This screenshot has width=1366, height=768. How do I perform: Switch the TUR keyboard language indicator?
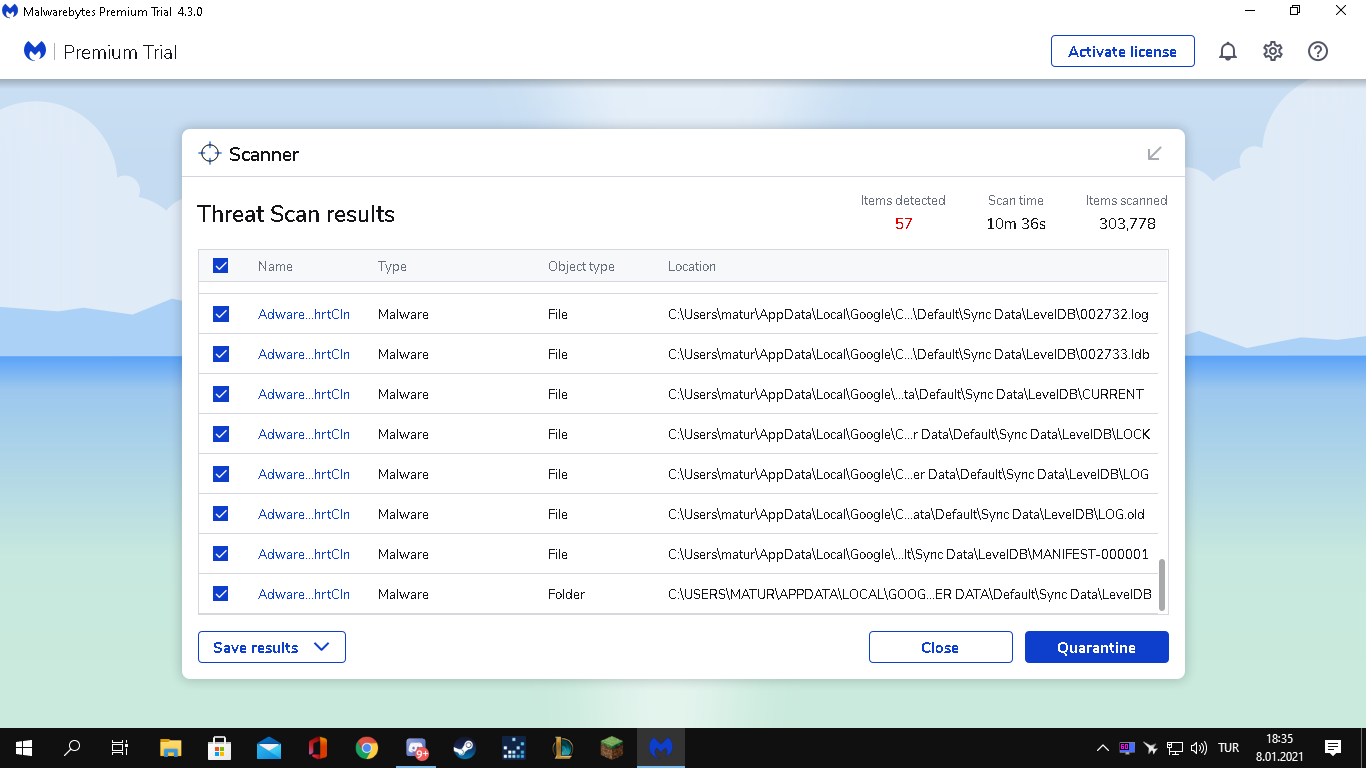pos(1229,748)
